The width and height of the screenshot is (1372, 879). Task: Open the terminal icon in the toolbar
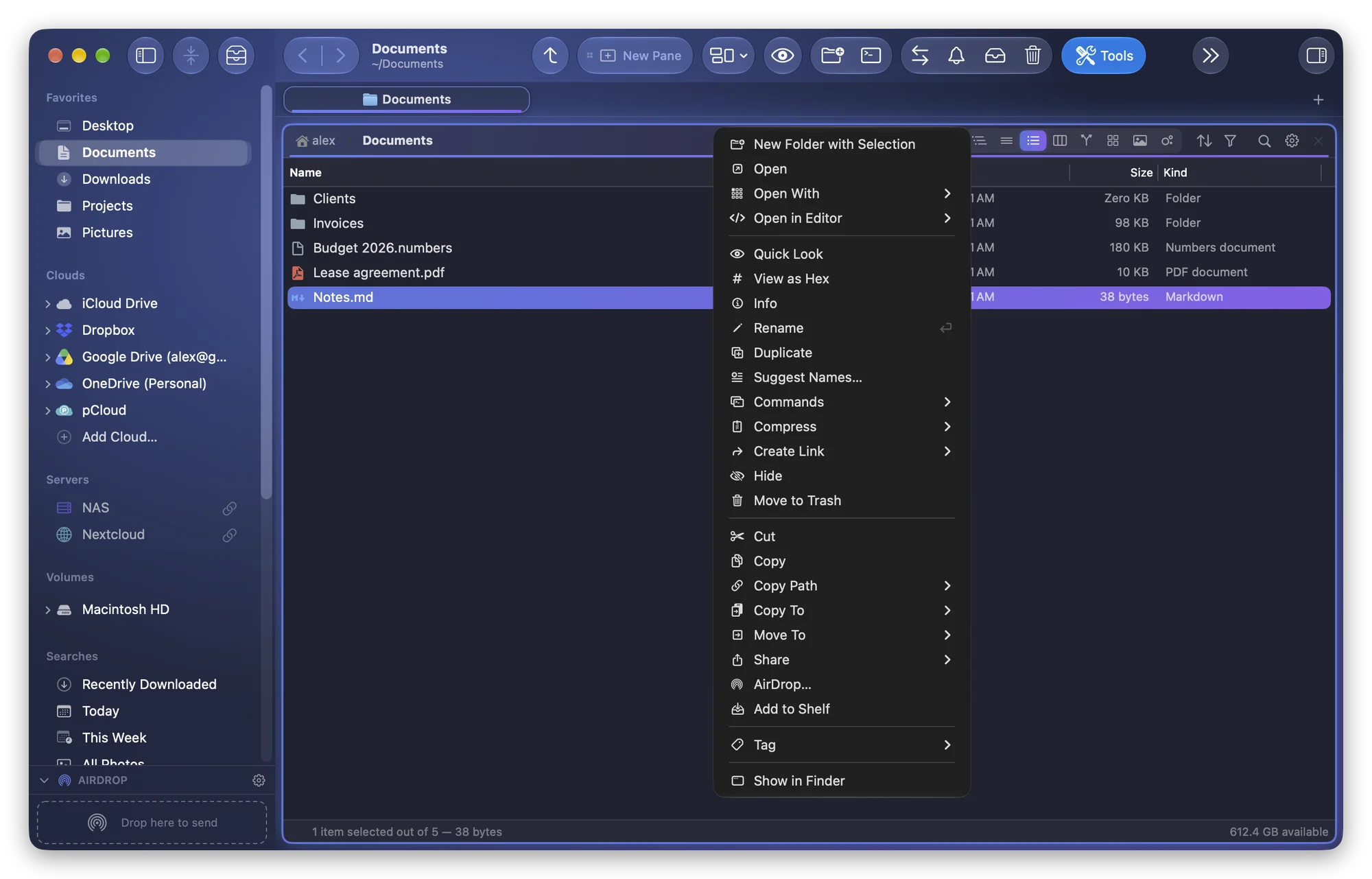pyautogui.click(x=871, y=56)
